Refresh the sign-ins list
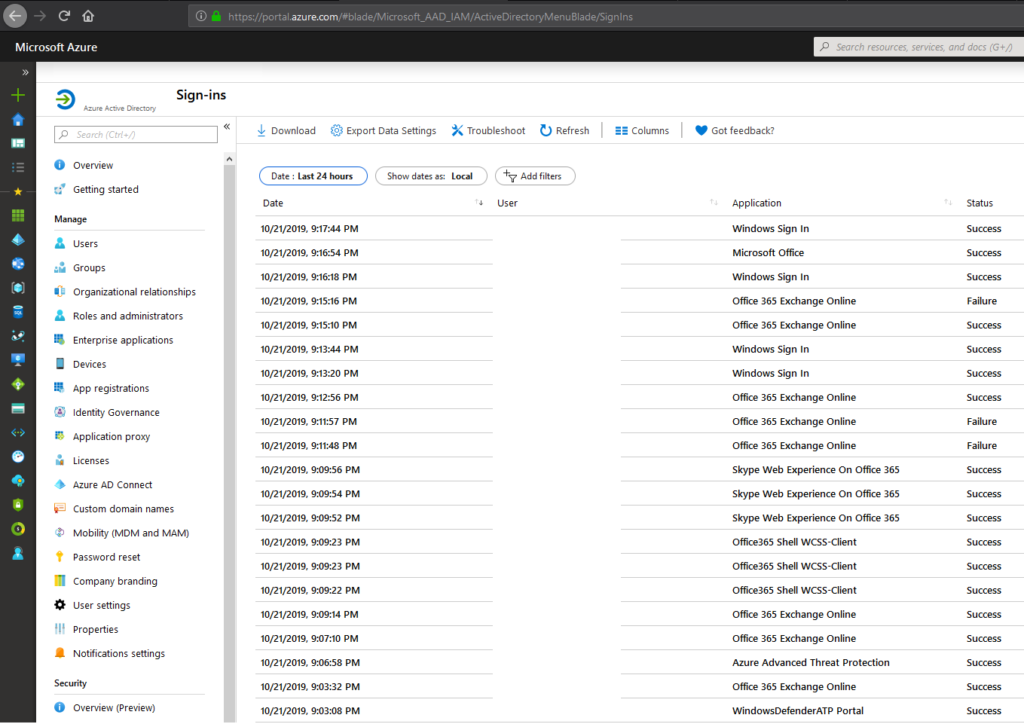Viewport: 1024px width, 724px height. click(x=564, y=131)
